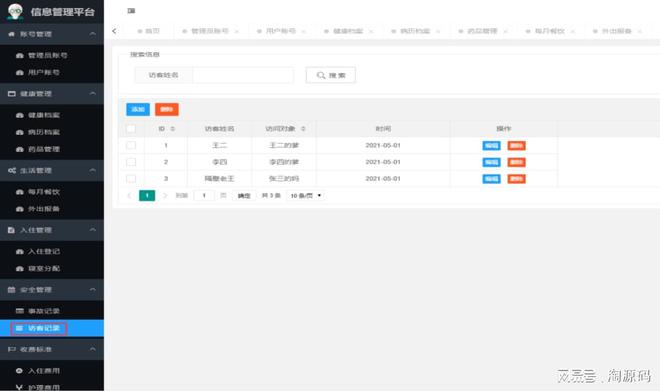
Task: Collapse the 入住管理 group chevron
Action: (x=93, y=230)
